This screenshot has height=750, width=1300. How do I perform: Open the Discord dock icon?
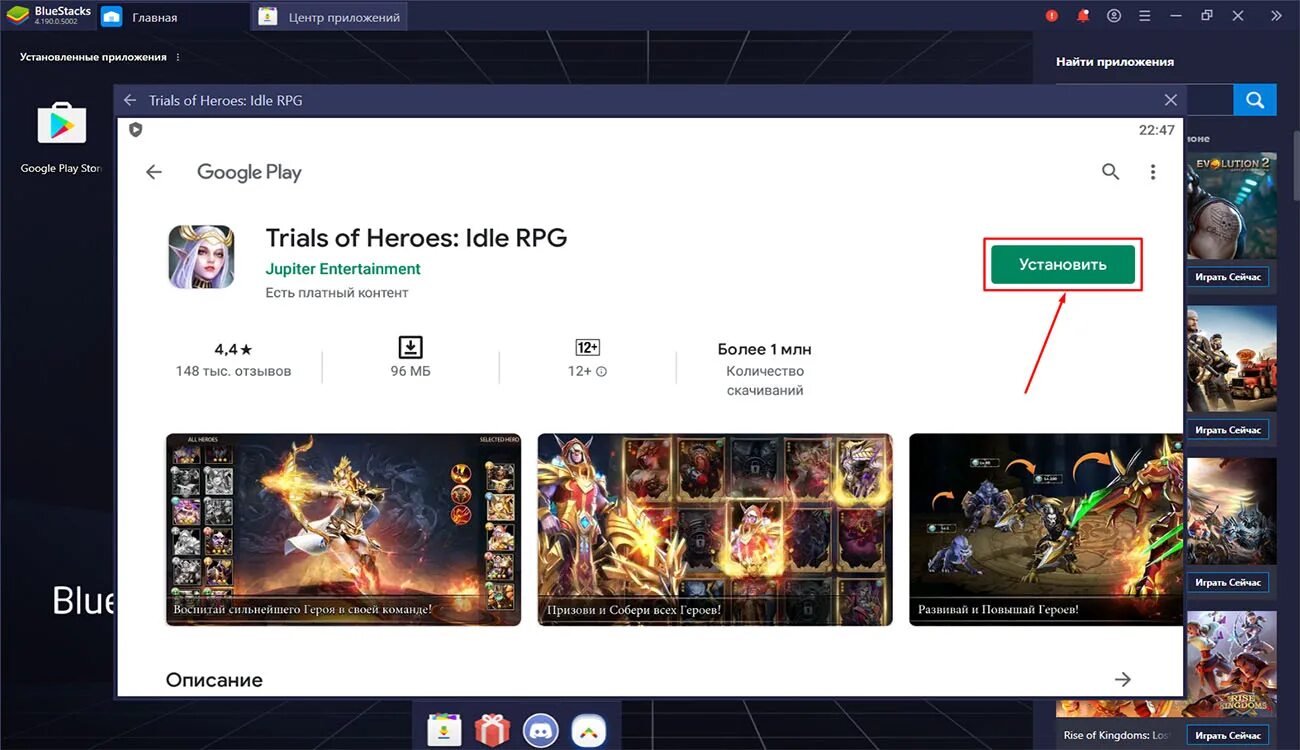pyautogui.click(x=540, y=729)
